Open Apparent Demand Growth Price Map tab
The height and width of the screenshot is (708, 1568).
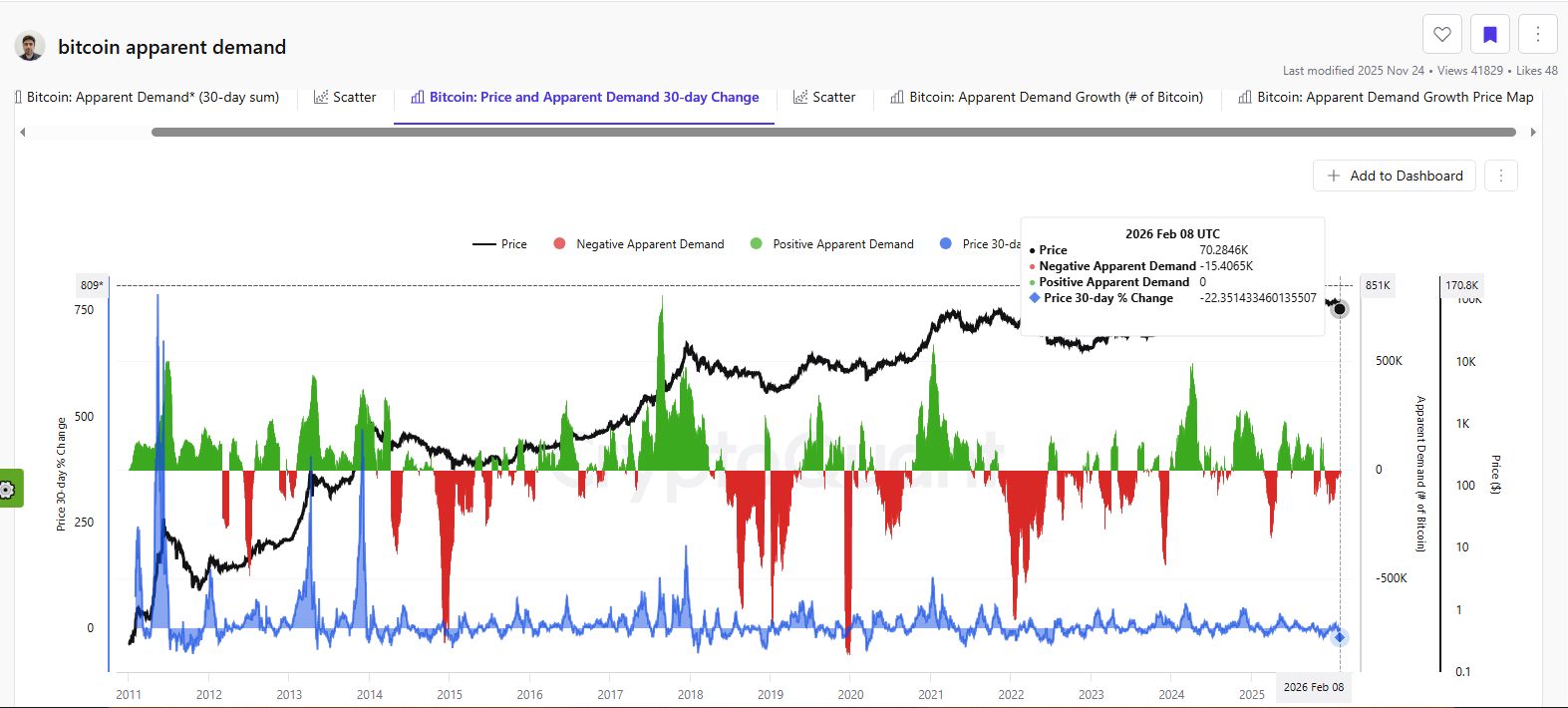coord(1386,97)
